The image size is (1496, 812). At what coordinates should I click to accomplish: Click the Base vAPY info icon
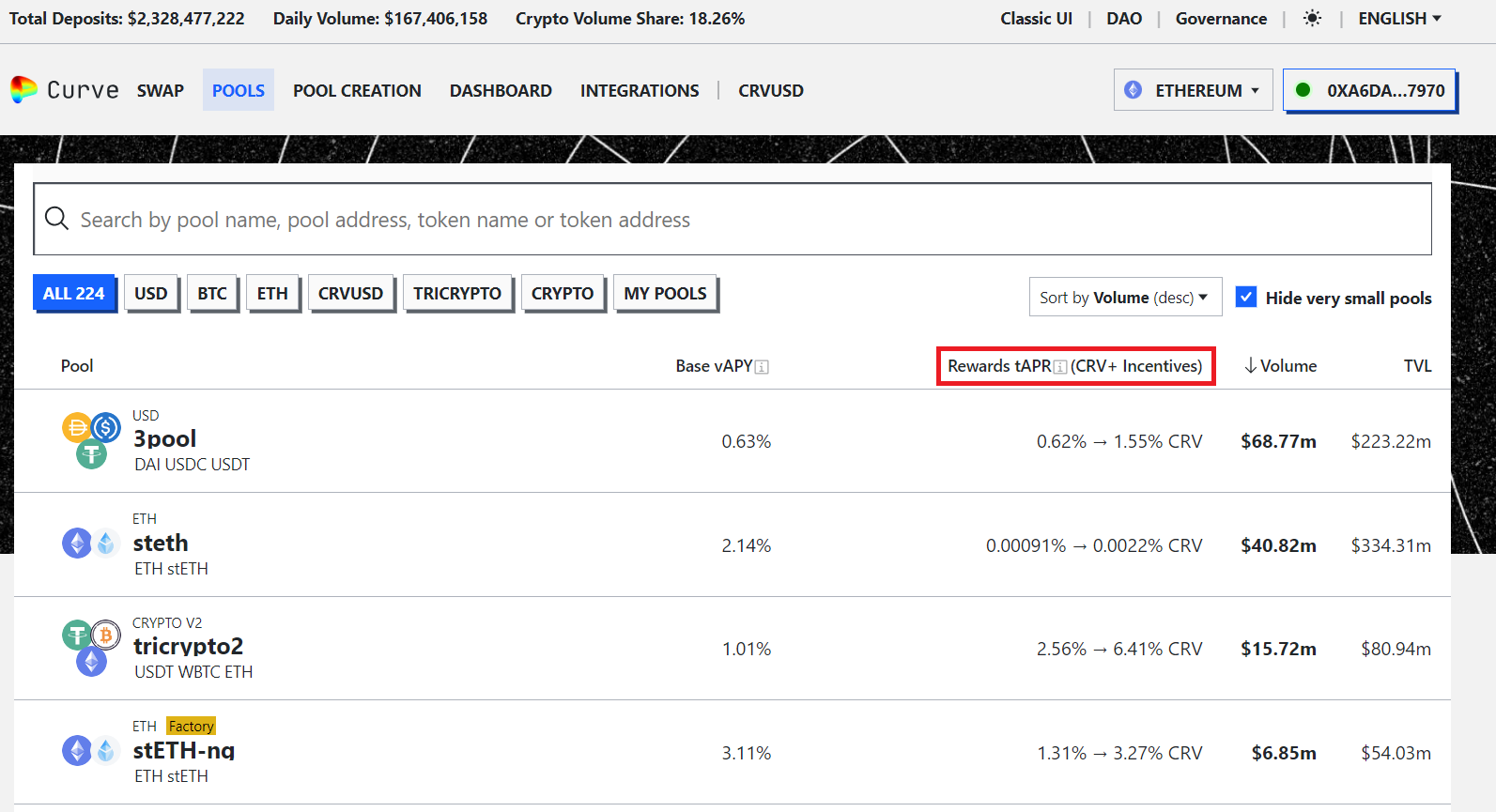coord(762,367)
